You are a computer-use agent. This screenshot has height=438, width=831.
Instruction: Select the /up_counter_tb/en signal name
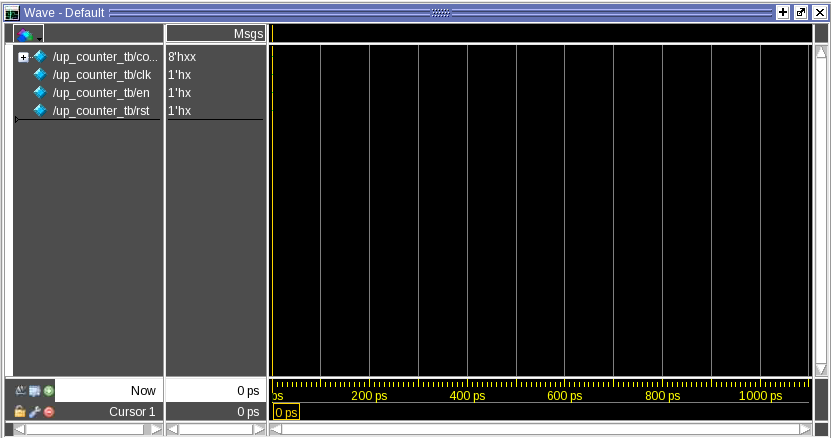101,93
